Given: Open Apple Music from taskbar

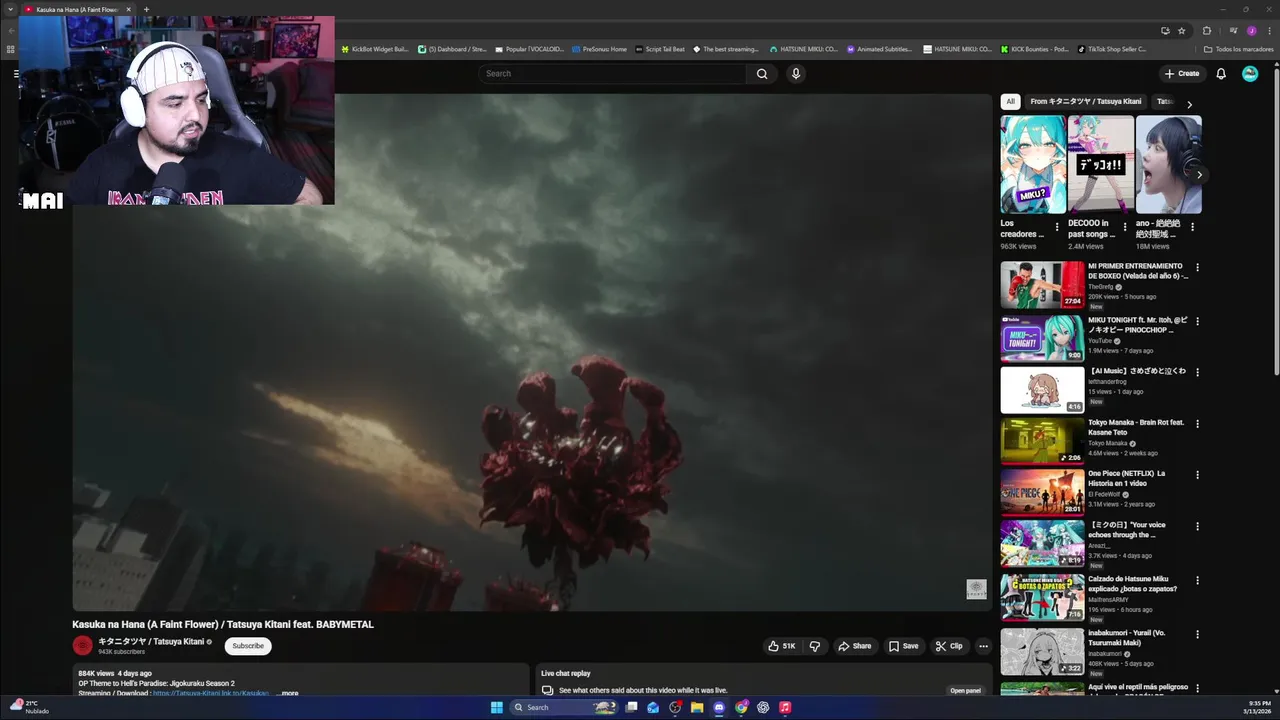Looking at the screenshot, I should point(785,707).
